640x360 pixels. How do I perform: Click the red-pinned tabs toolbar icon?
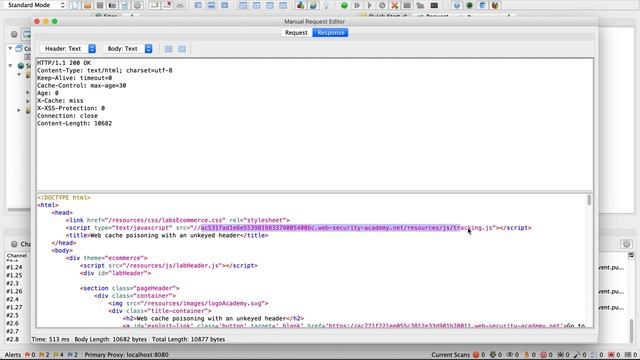tap(167, 5)
